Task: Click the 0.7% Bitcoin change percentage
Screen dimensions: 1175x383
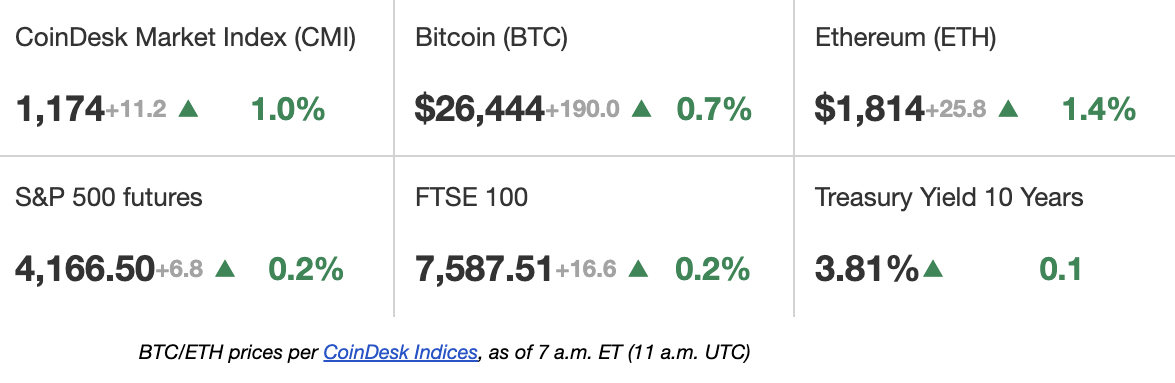Action: tap(714, 109)
